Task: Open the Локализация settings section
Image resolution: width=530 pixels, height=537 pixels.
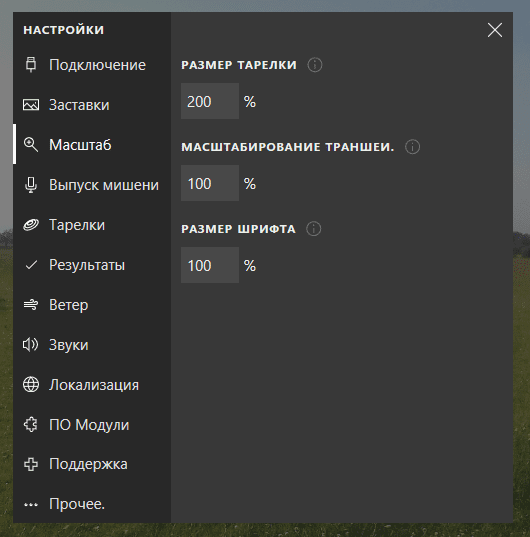Action: (92, 385)
